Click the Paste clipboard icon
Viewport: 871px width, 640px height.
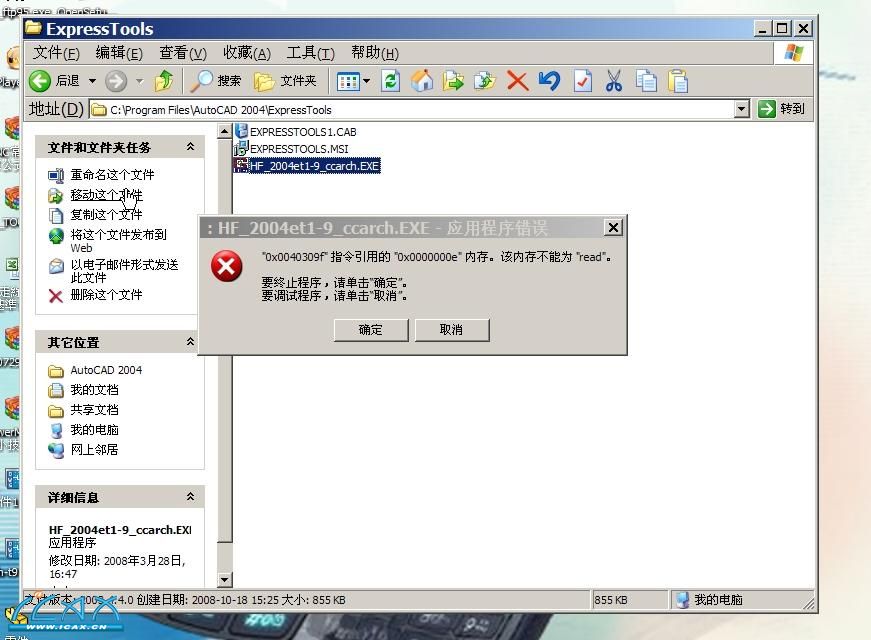[x=678, y=81]
